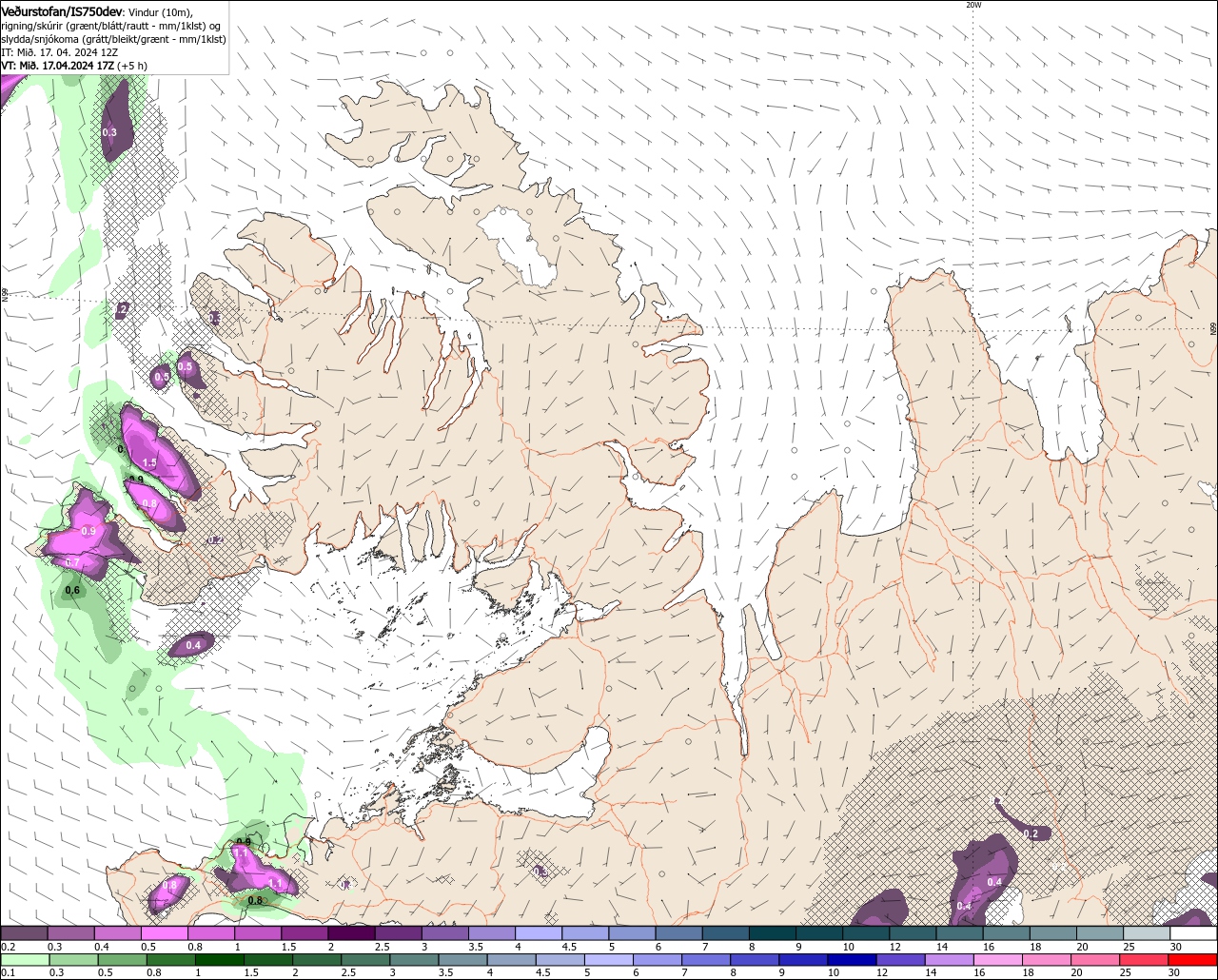1218x980 pixels.
Task: Pick the 8 dark teal snow legend swatch
Action: click(773, 933)
